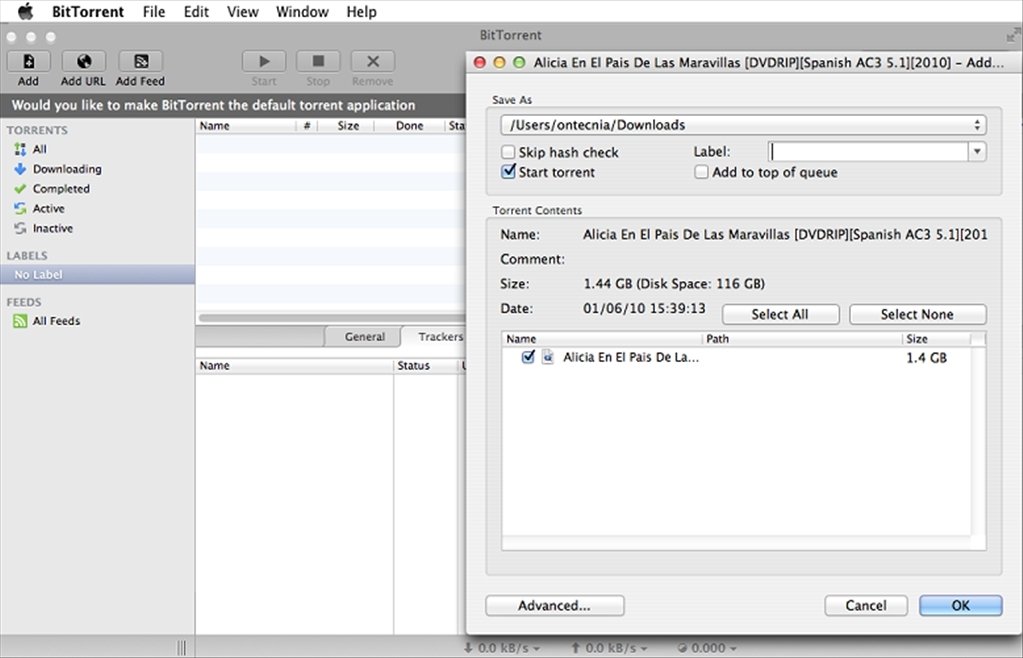Click into the Label text field

pos(868,151)
